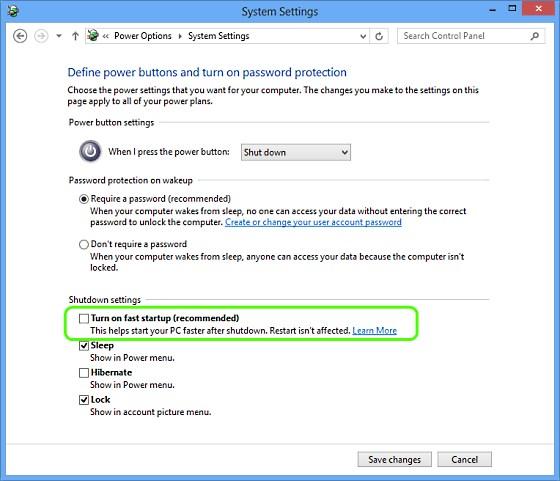Select Don't require a password option
The image size is (560, 481).
(84, 245)
